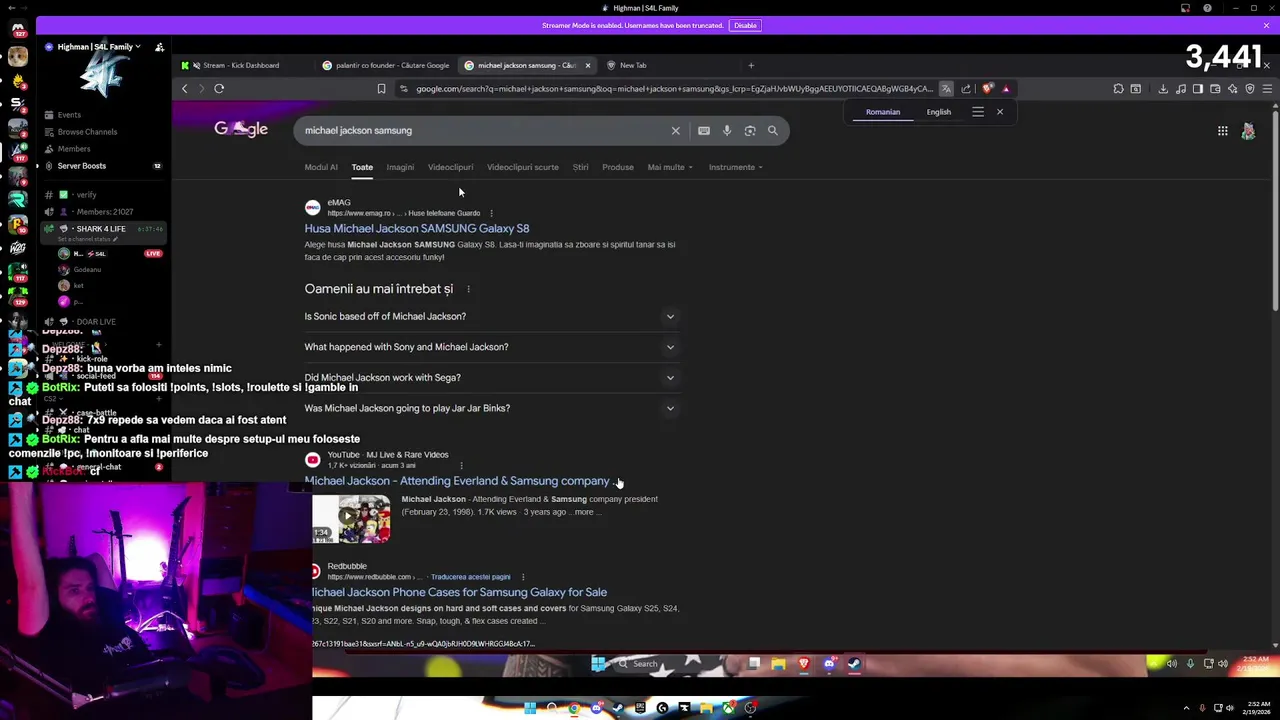Viewport: 1280px width, 720px height.
Task: Open Discord Events in sidebar
Action: pyautogui.click(x=69, y=115)
